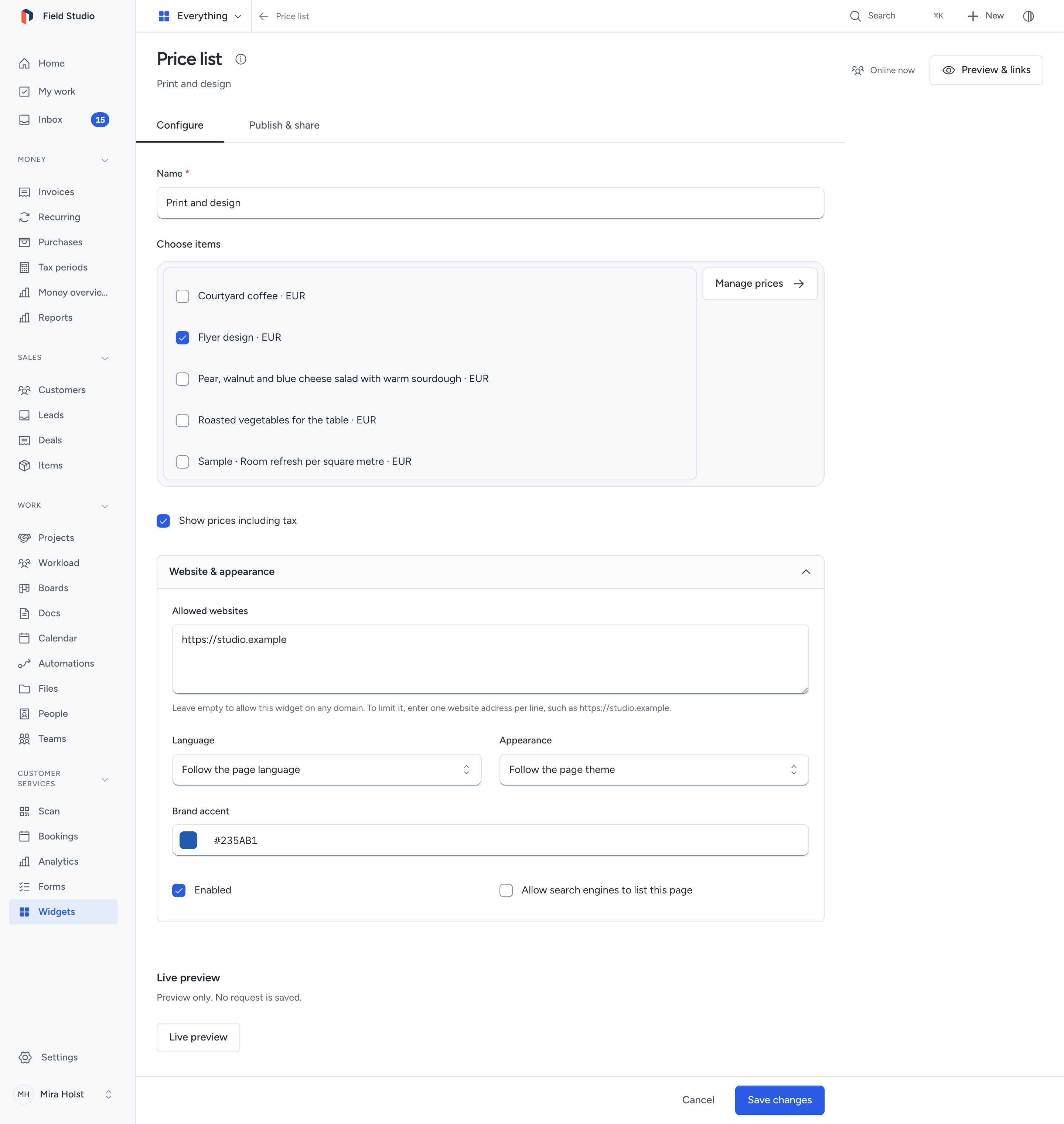Collapse the MONEY sidebar group
The width and height of the screenshot is (1064, 1124).
click(x=105, y=160)
